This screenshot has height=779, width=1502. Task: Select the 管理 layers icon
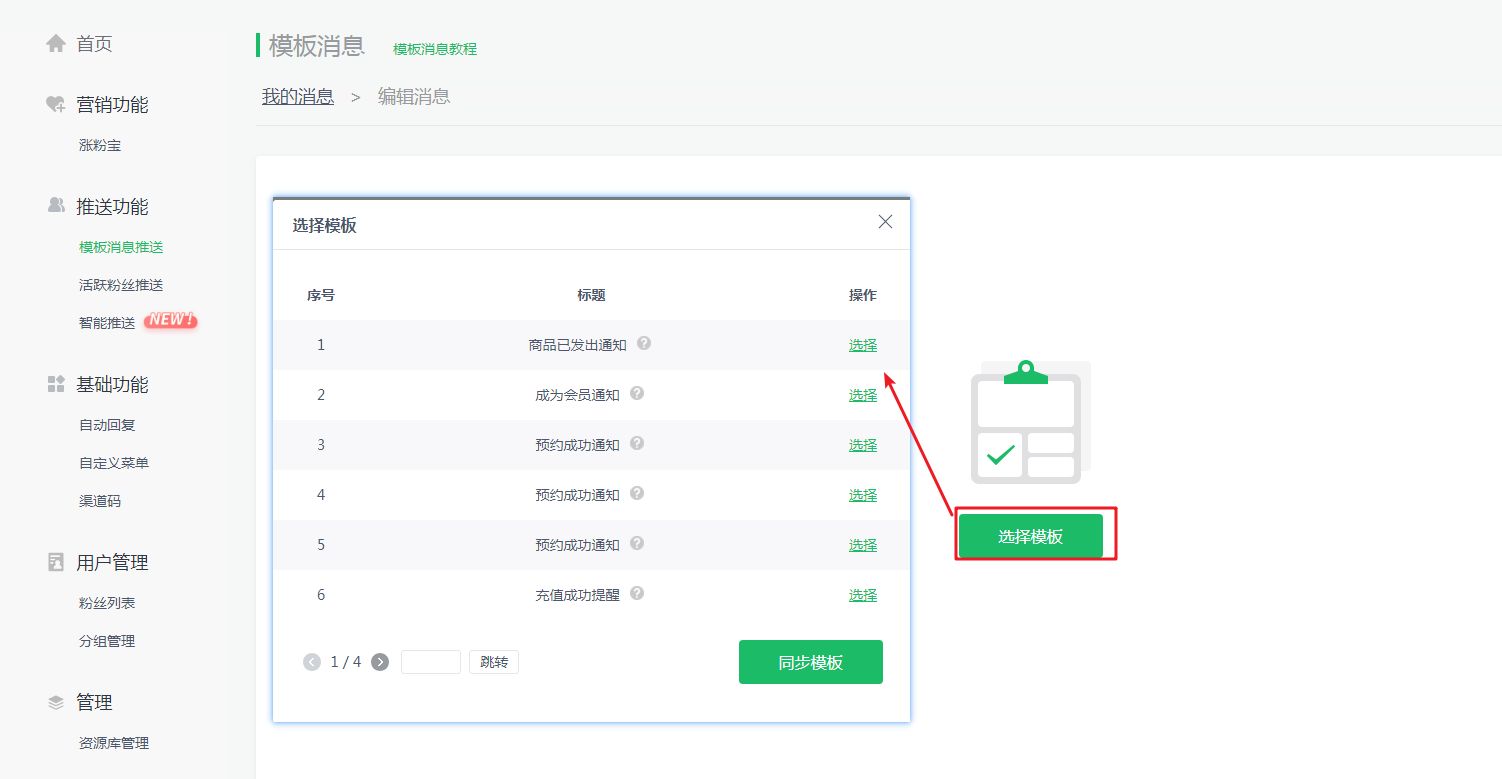pos(55,702)
